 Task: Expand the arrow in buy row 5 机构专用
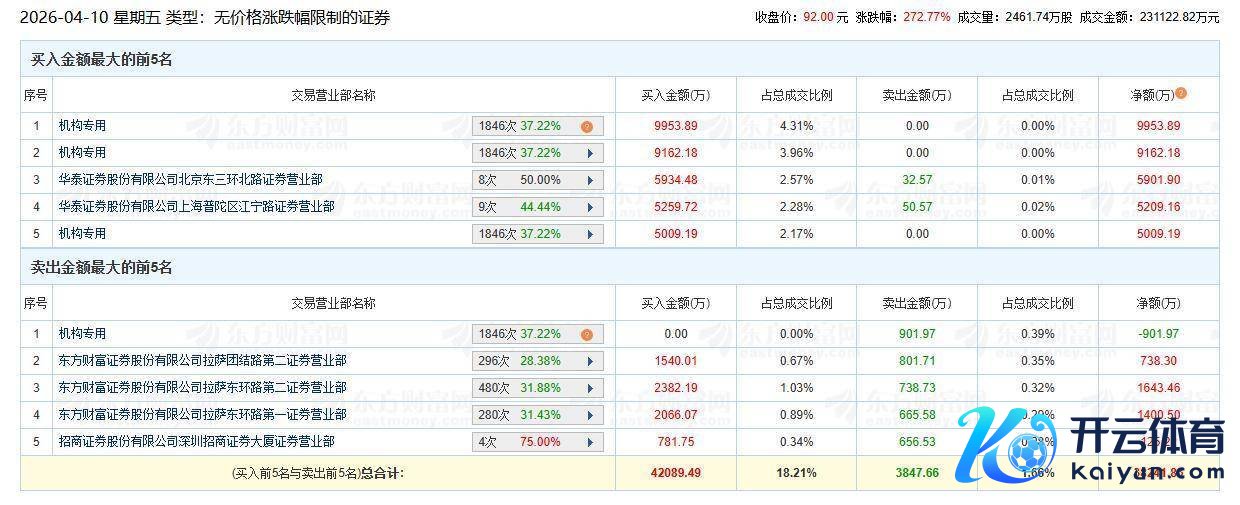(x=591, y=235)
